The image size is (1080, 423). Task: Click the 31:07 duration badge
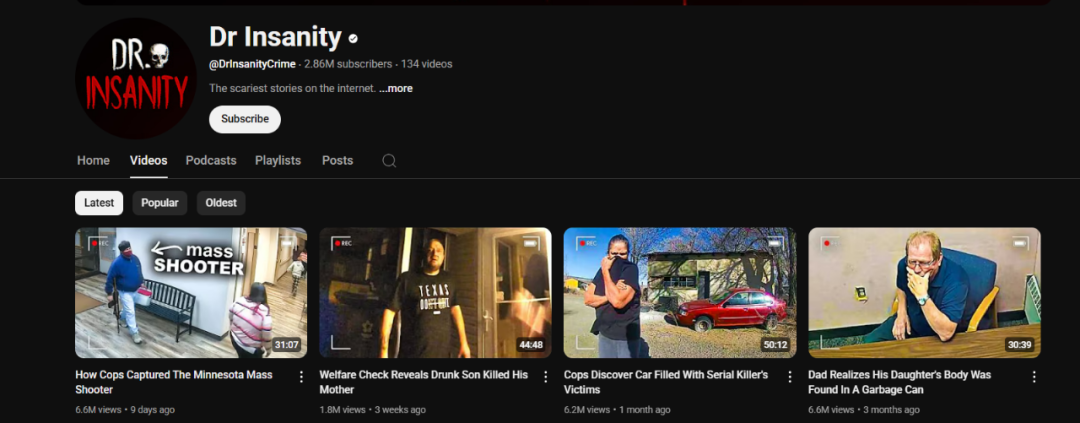click(x=287, y=344)
